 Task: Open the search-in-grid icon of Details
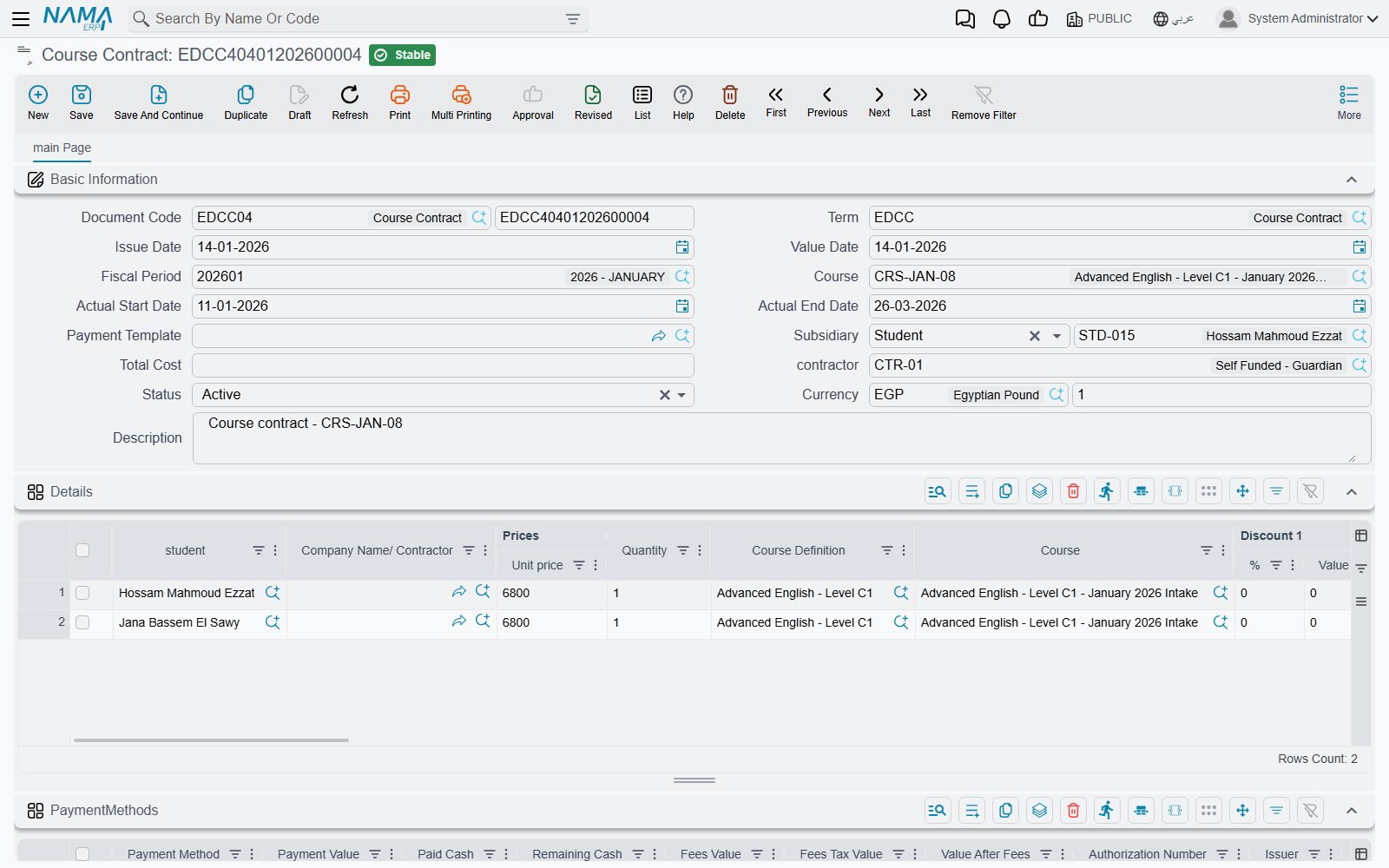(938, 491)
